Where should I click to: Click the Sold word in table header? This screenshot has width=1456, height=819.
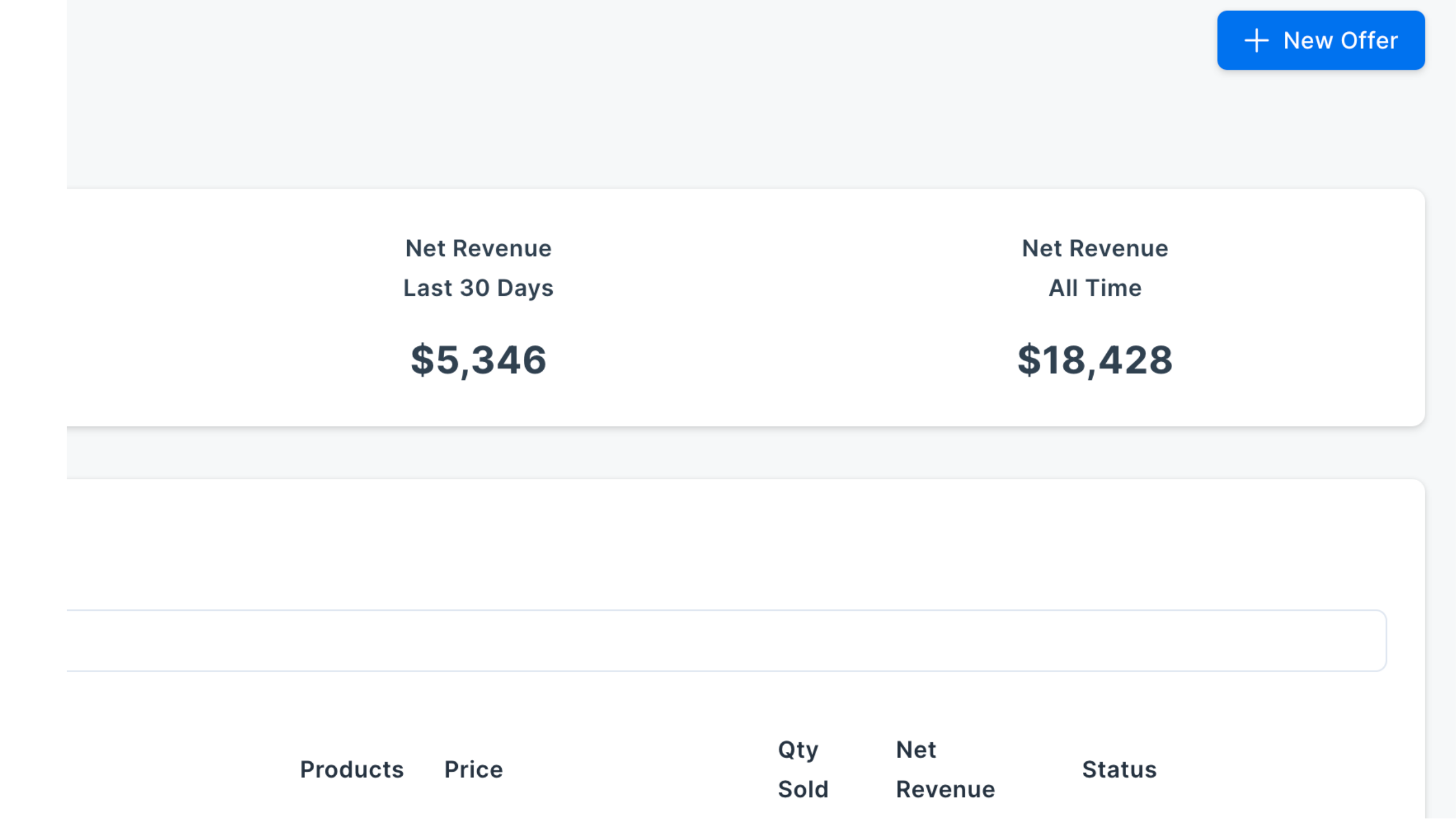803,789
